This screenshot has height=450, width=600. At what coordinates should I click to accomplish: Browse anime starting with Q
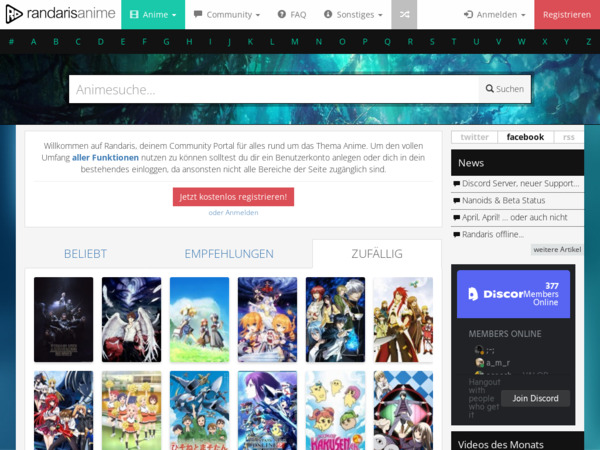tap(387, 41)
